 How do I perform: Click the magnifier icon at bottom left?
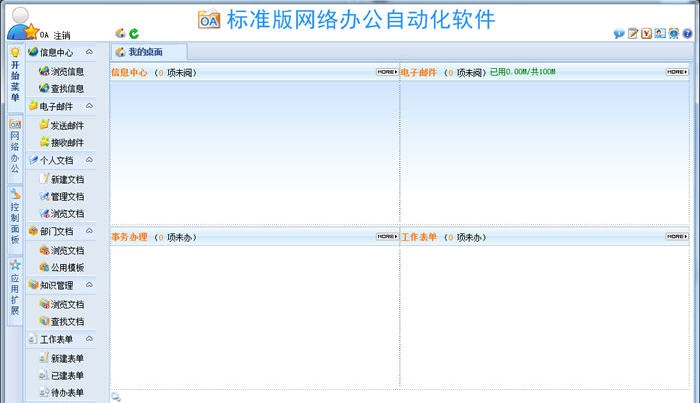click(116, 397)
